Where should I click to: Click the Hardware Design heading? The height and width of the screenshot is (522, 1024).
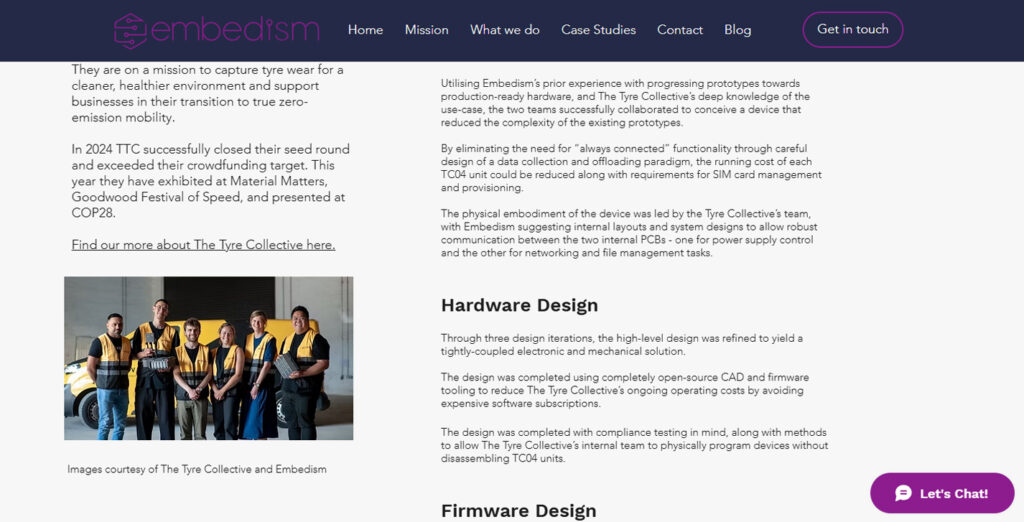519,305
